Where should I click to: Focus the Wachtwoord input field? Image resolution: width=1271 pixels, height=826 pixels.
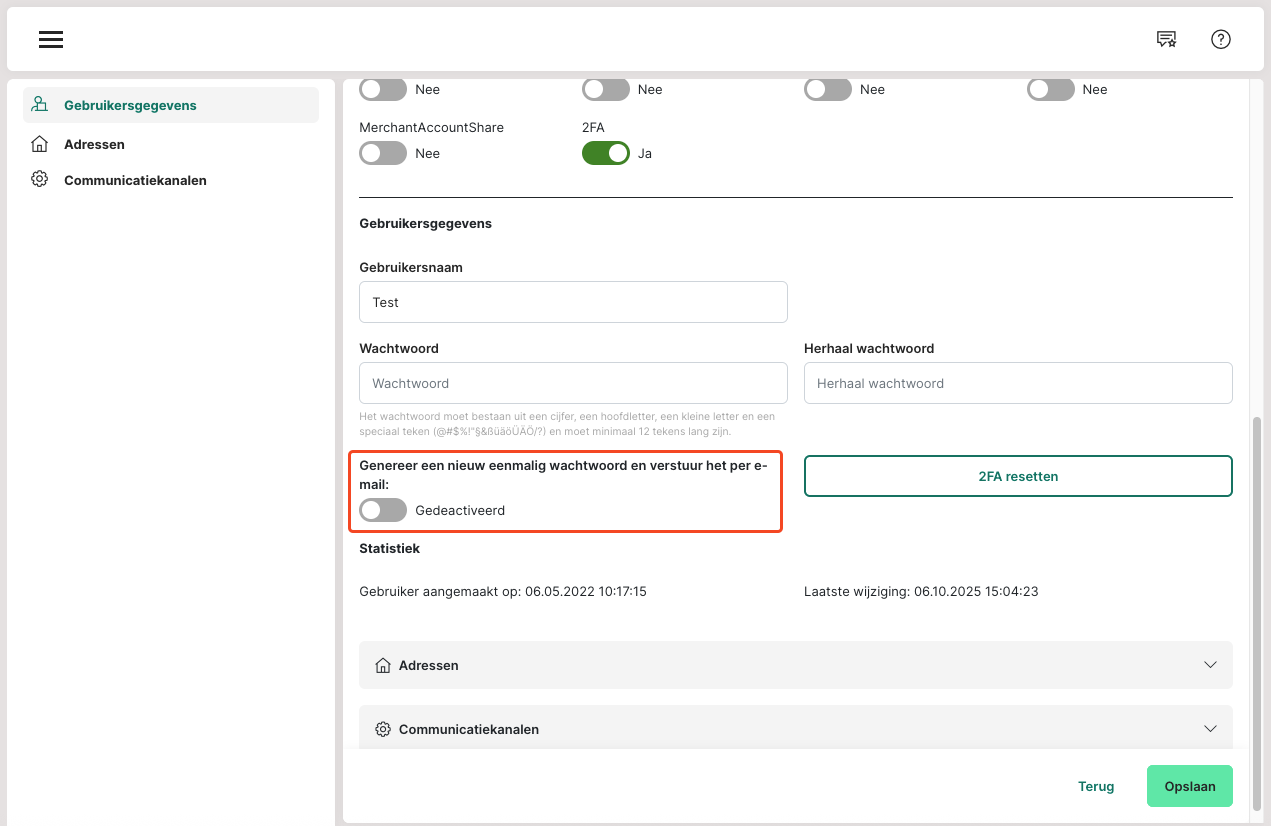[x=573, y=383]
